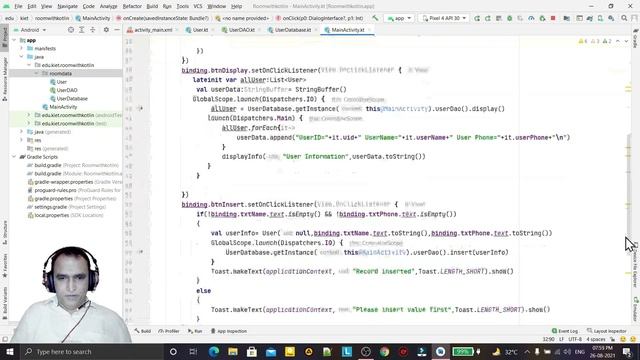Hide the Project panel with minus icon
The height and width of the screenshot is (360, 640).
(117, 30)
